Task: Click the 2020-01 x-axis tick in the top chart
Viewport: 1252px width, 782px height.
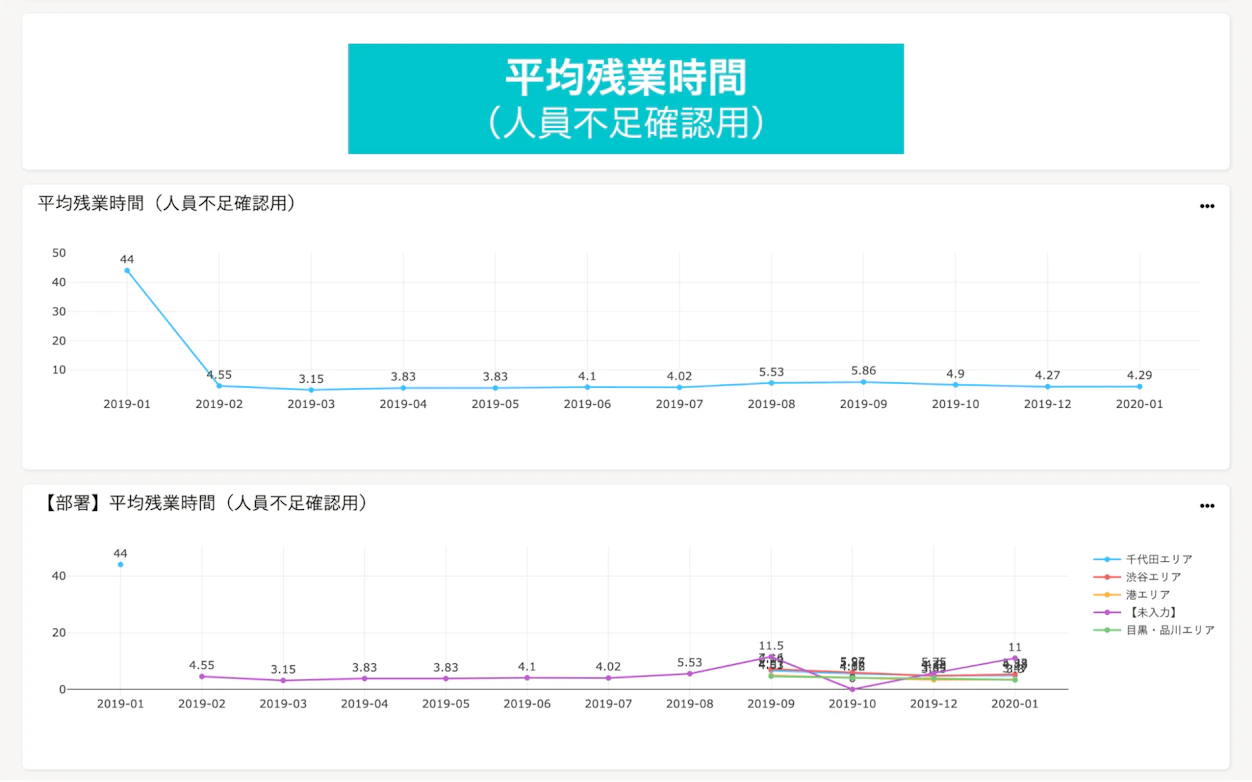Action: click(1139, 404)
